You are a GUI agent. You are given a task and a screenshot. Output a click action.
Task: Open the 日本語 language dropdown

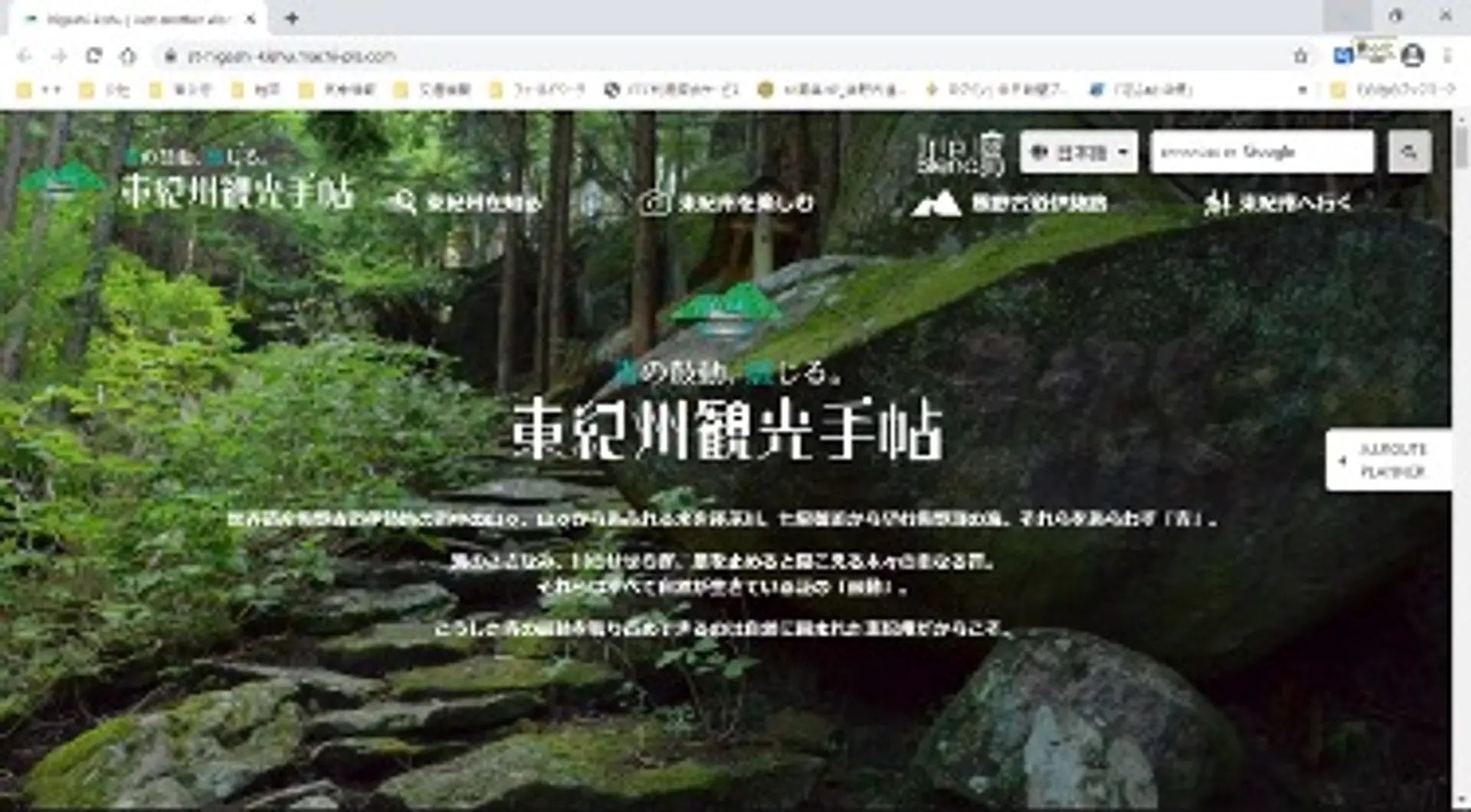click(1079, 152)
